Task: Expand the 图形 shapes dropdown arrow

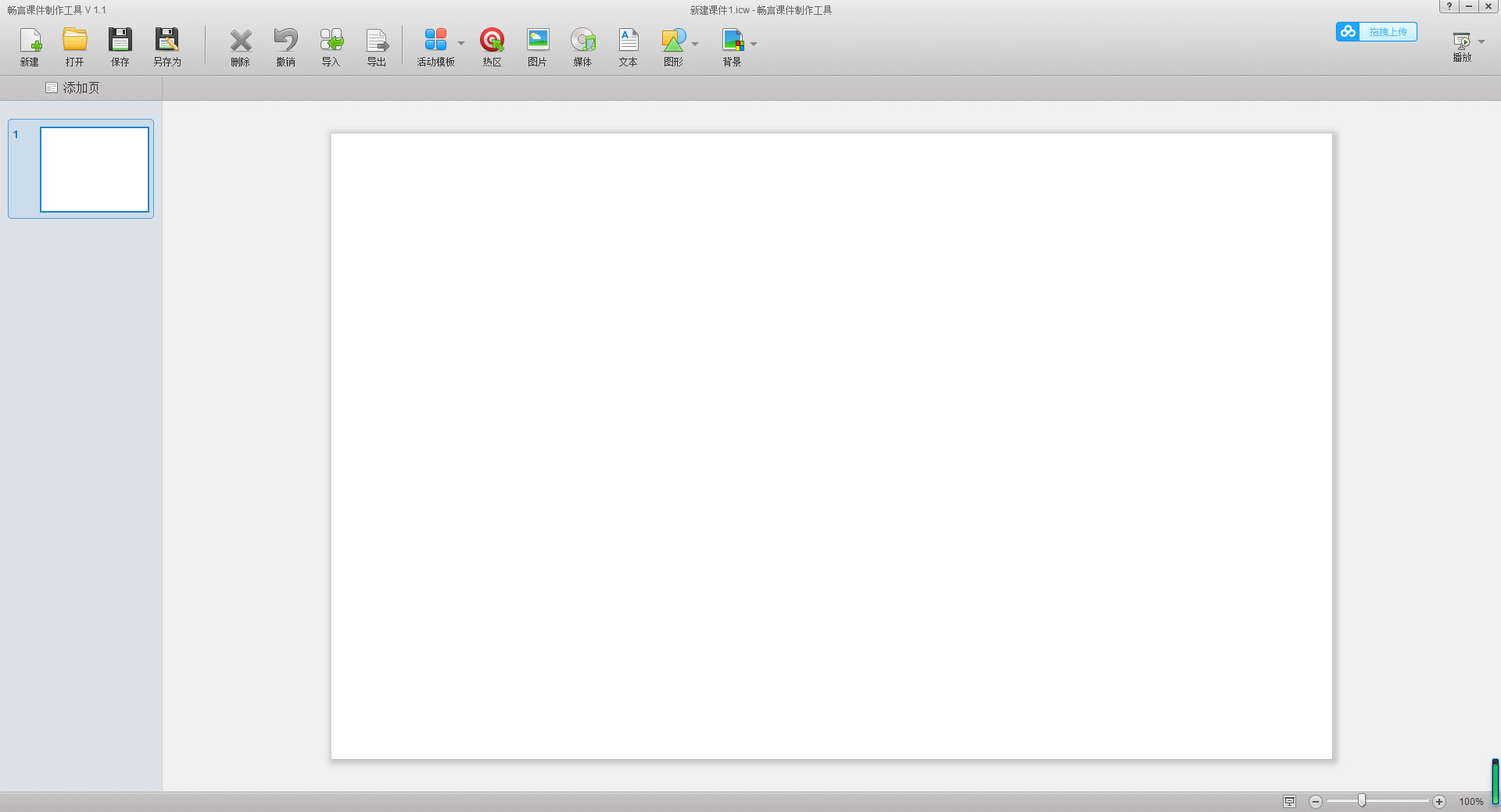Action: click(695, 43)
